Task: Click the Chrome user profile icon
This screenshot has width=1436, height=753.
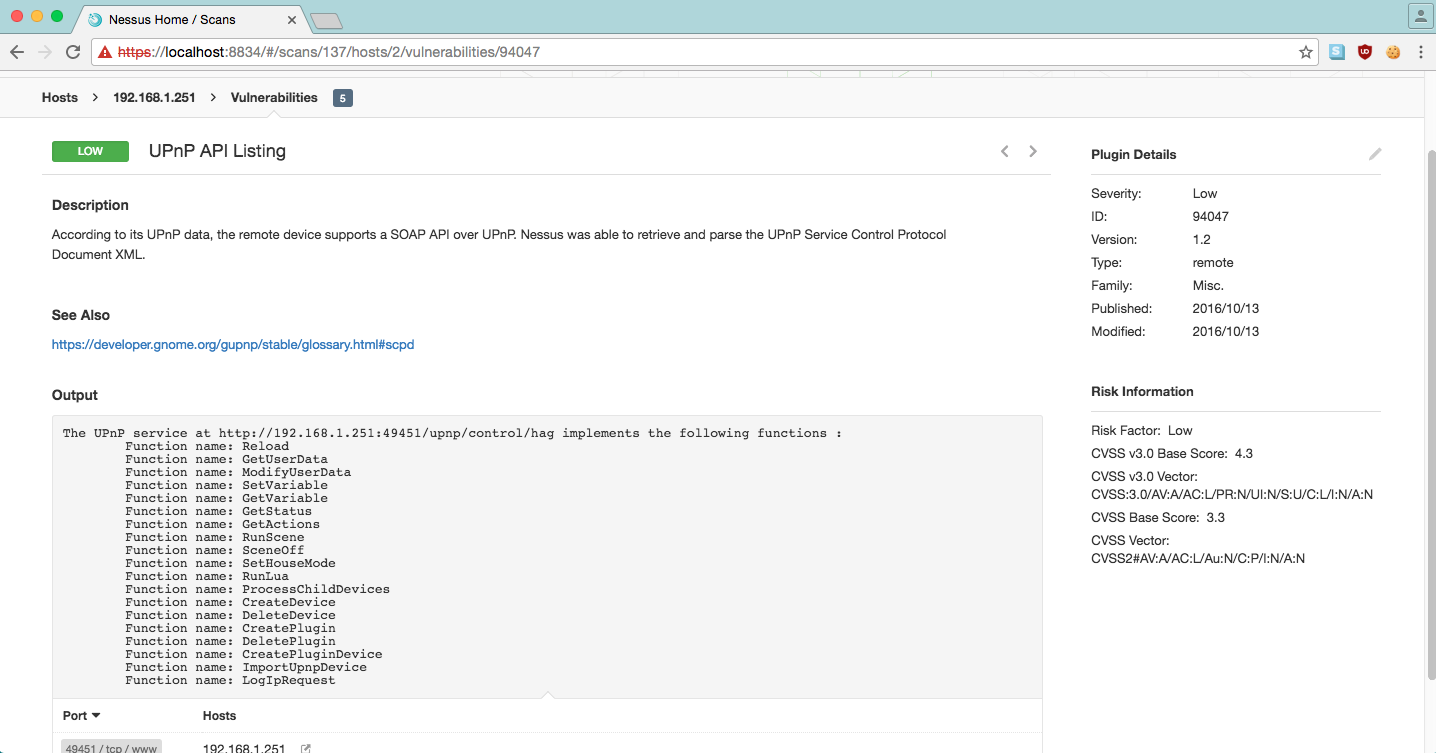Action: pyautogui.click(x=1421, y=15)
